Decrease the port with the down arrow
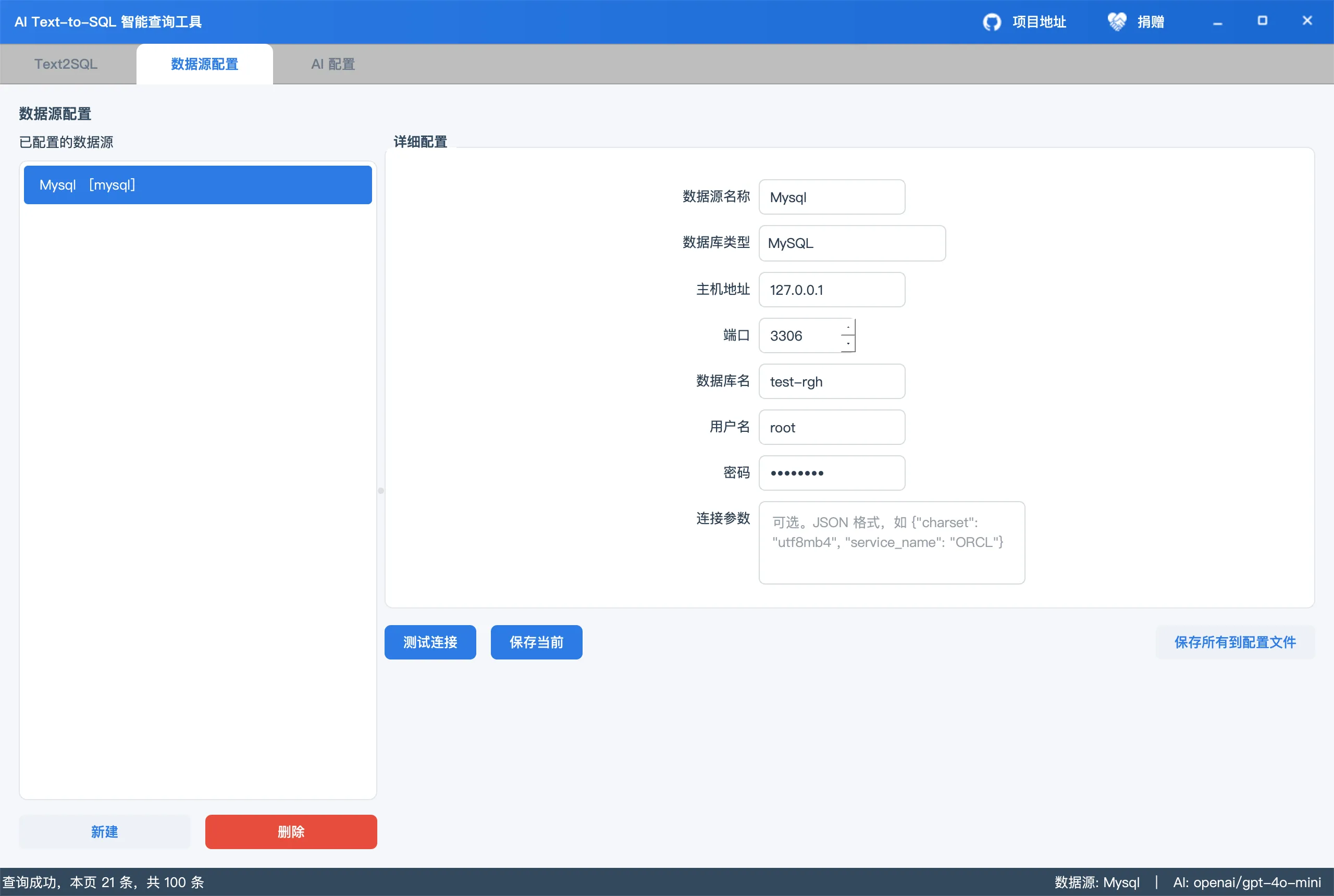Viewport: 1334px width, 896px height. pos(848,343)
